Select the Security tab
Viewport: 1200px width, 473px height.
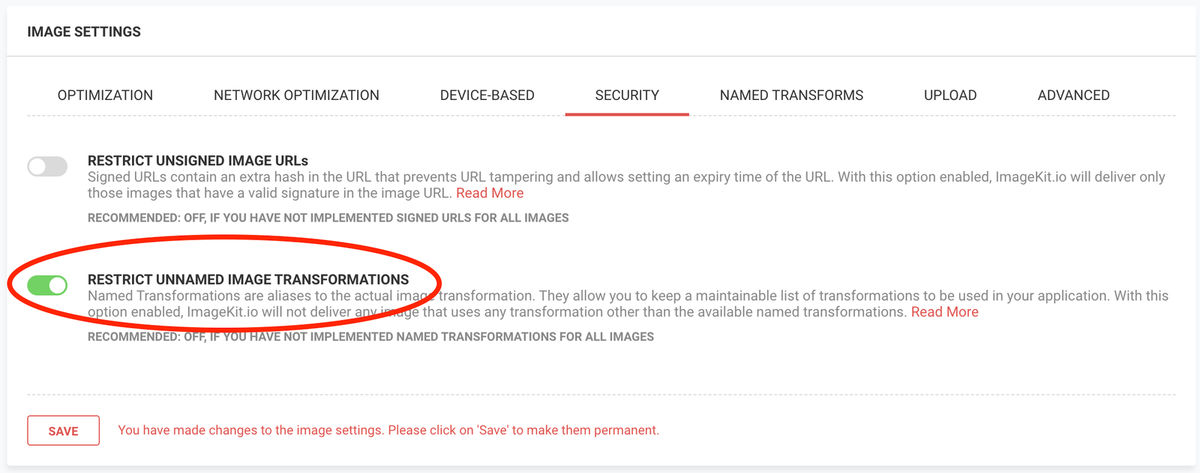pos(627,95)
